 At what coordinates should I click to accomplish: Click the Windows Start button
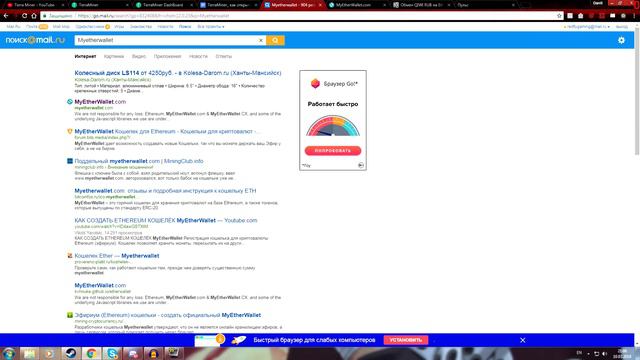click(9, 353)
